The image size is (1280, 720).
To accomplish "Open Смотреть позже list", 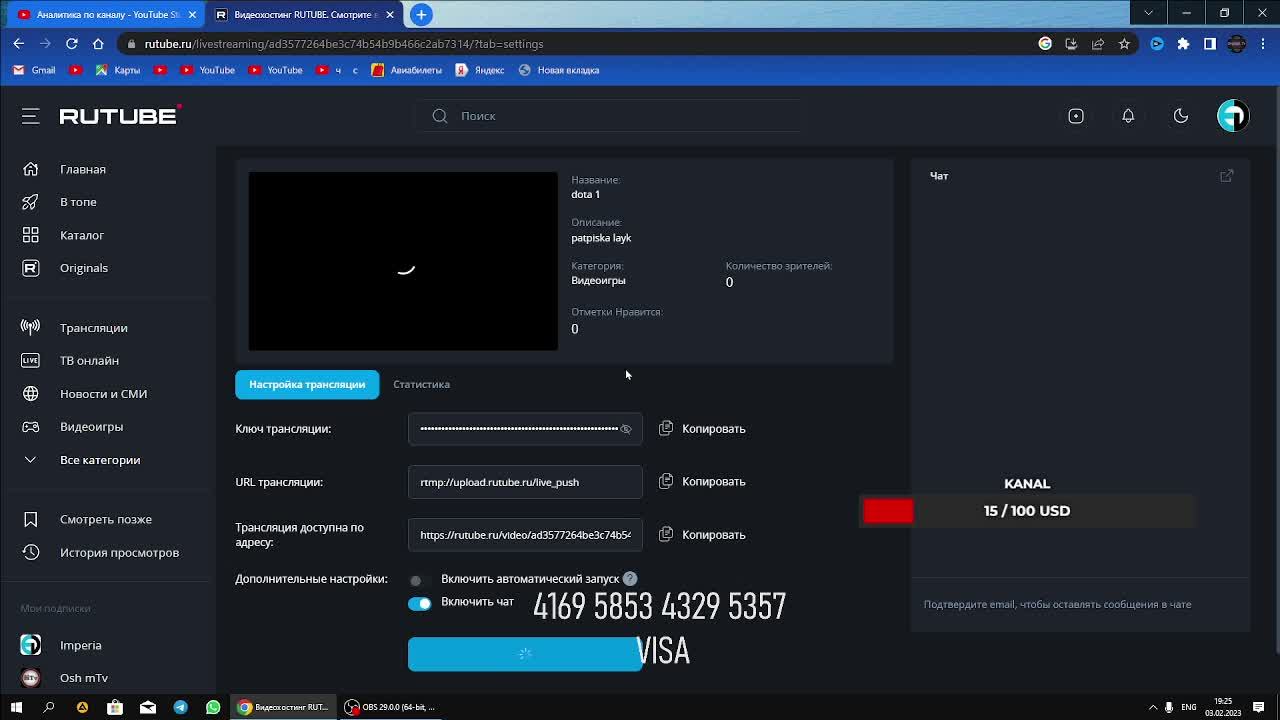I will pos(106,519).
